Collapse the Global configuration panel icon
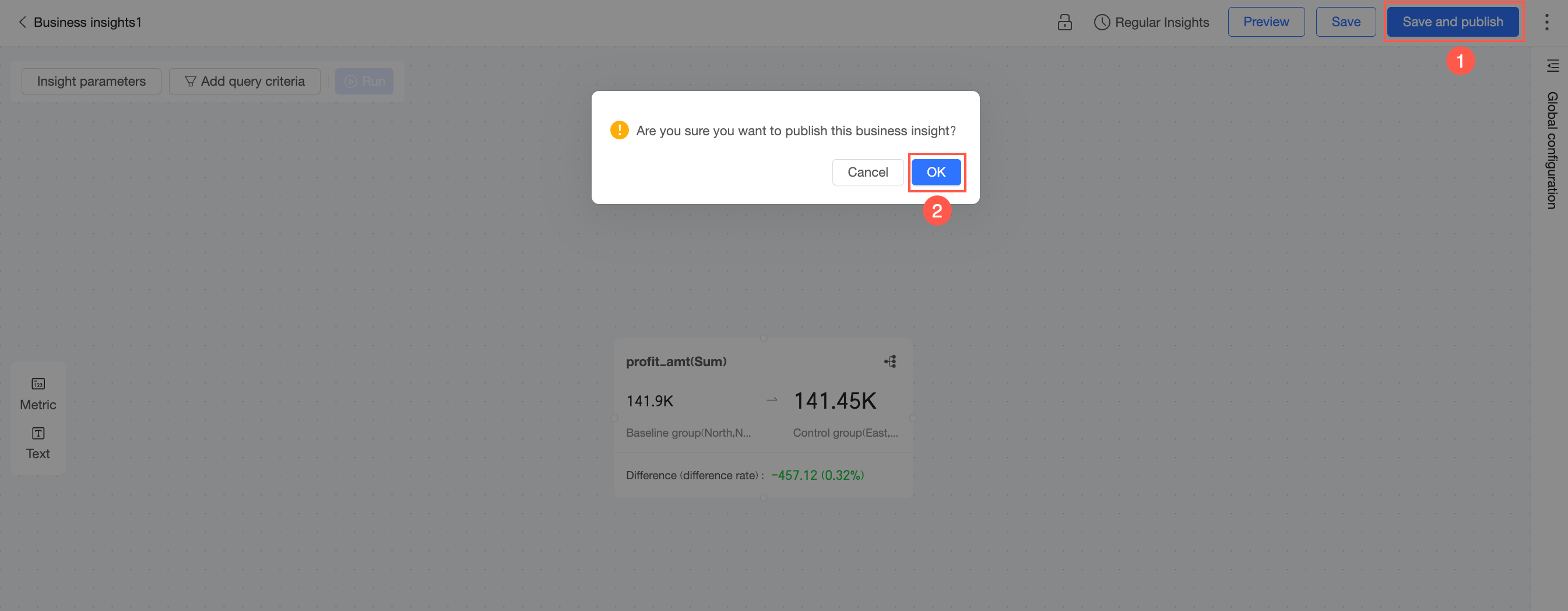The width and height of the screenshot is (1568, 611). [1553, 65]
